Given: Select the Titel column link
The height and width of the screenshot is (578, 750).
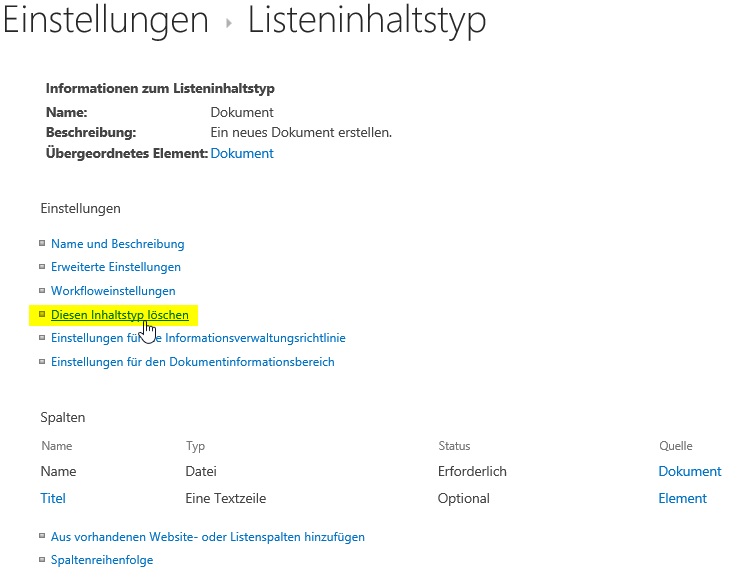Looking at the screenshot, I should (53, 498).
